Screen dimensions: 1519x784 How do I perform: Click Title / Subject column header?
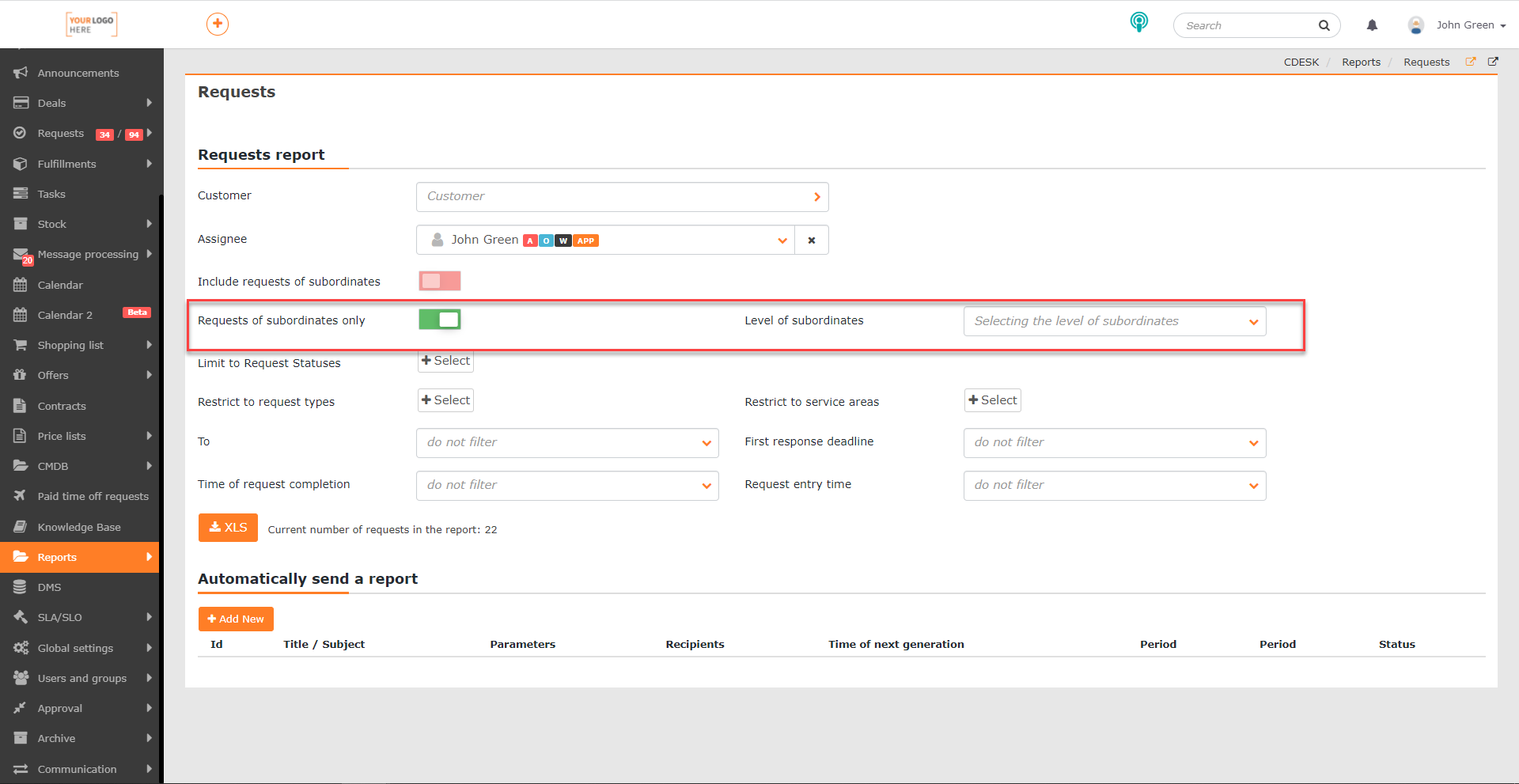[324, 644]
